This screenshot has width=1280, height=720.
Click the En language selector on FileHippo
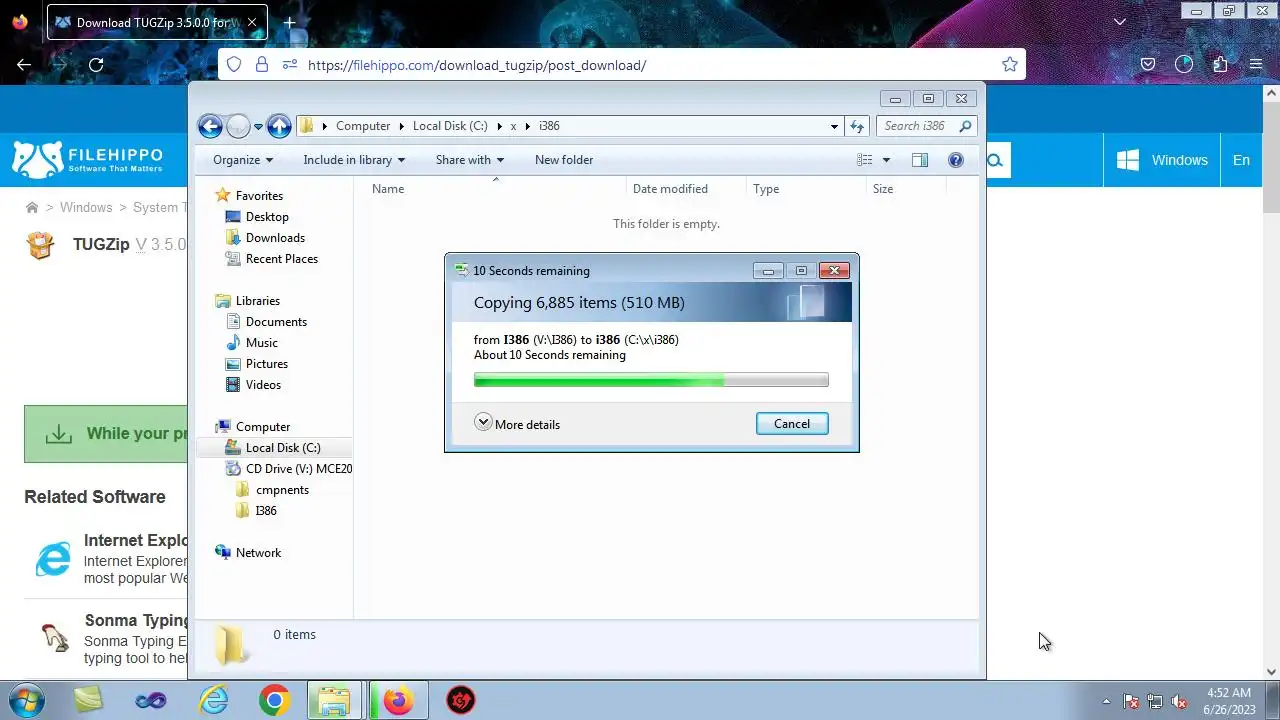(1241, 160)
